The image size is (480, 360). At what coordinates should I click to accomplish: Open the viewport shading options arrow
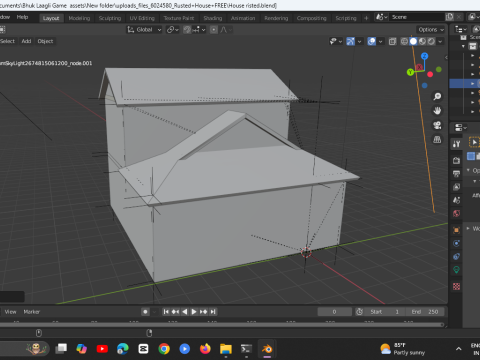click(440, 41)
